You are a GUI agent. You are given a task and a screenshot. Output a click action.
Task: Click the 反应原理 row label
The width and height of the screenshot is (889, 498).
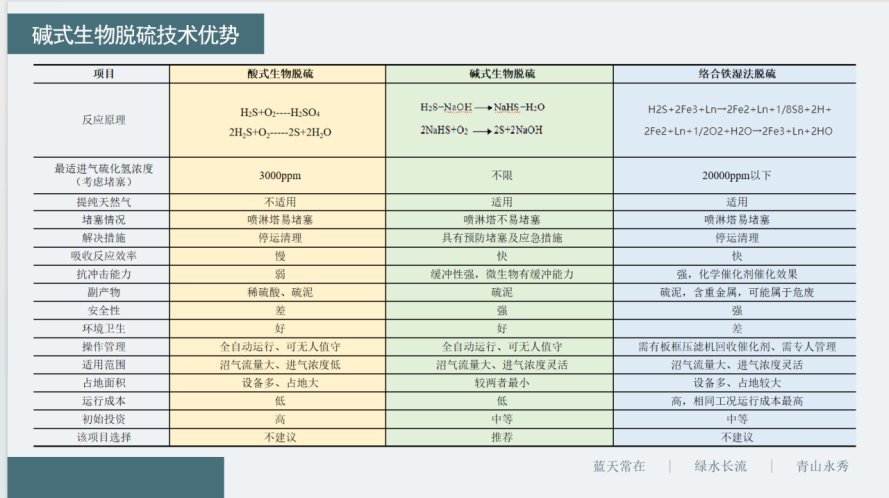(x=103, y=120)
